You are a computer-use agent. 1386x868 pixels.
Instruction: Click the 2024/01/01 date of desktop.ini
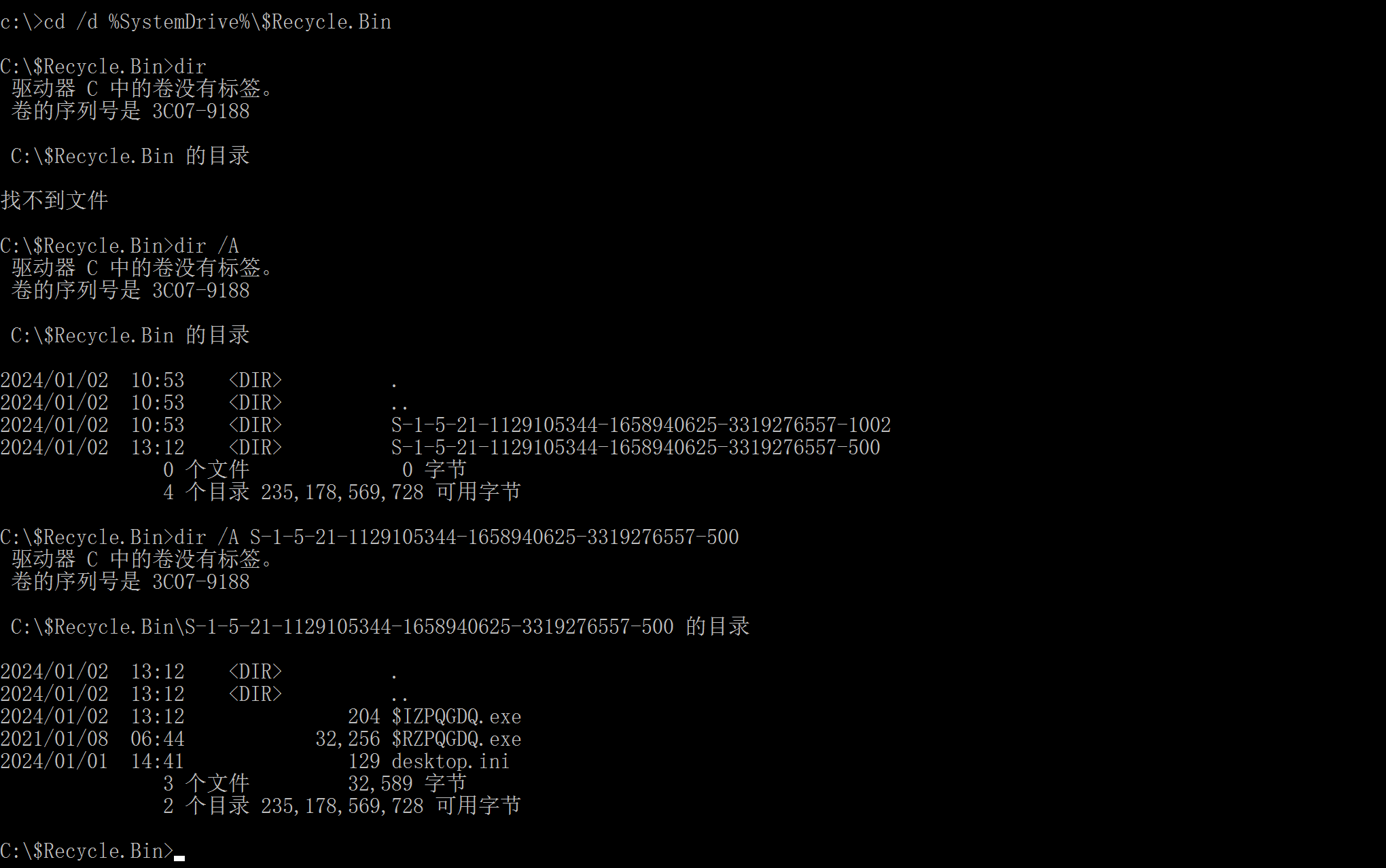[54, 761]
